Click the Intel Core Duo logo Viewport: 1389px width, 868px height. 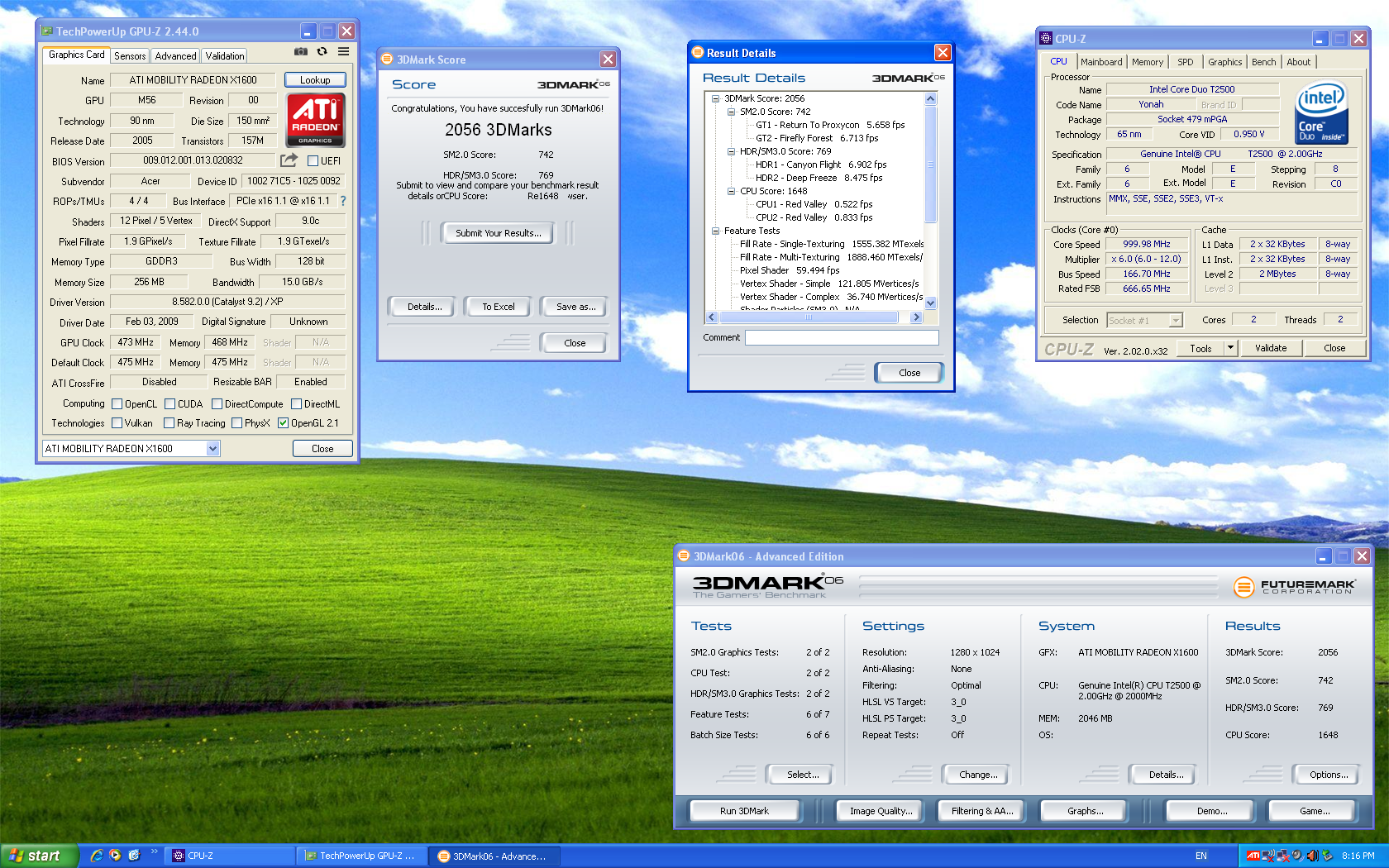click(x=1321, y=113)
